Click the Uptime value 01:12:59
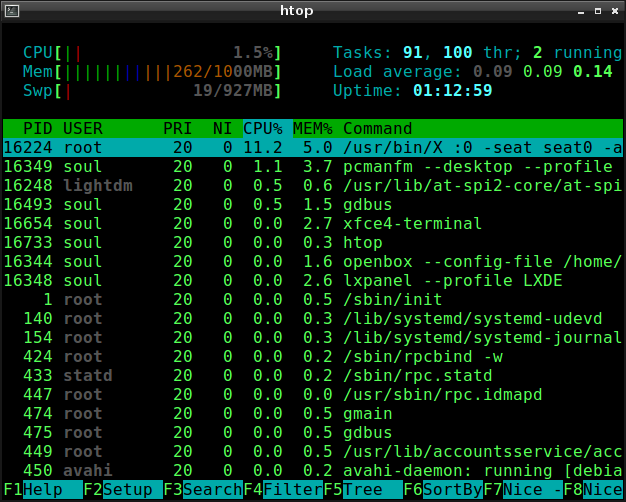The height and width of the screenshot is (502, 626). [452, 91]
